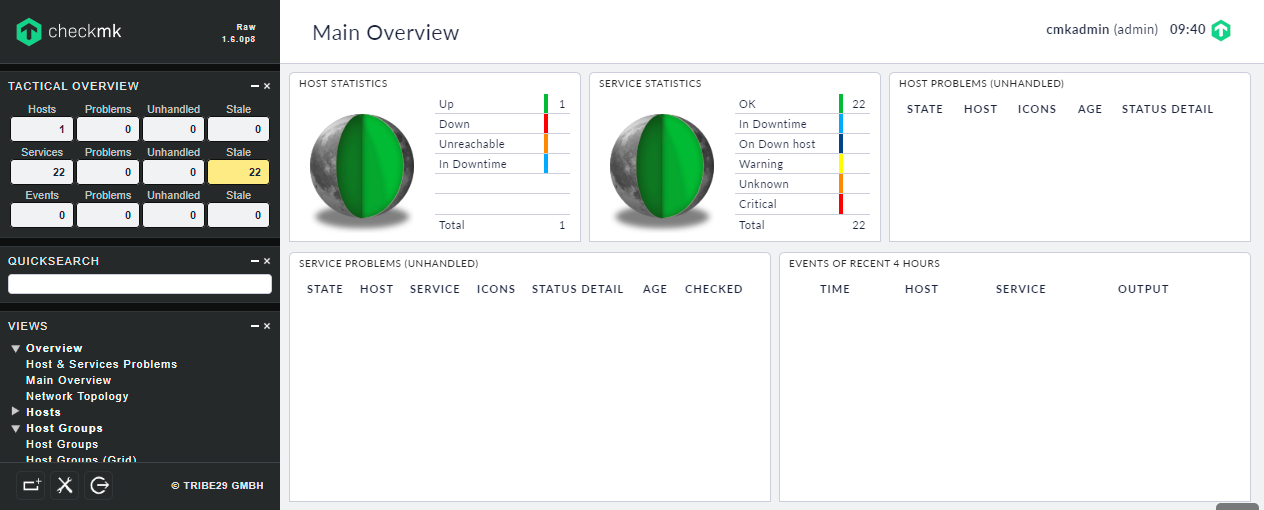Open Host & Services Problems view

click(101, 364)
